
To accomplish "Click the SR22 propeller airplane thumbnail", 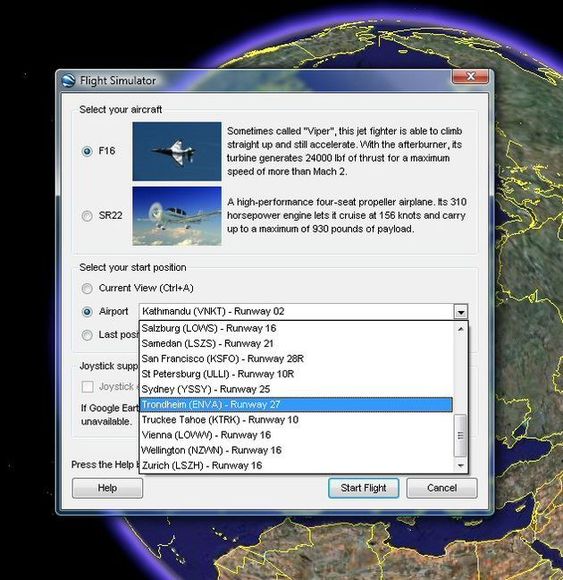I will (177, 216).
